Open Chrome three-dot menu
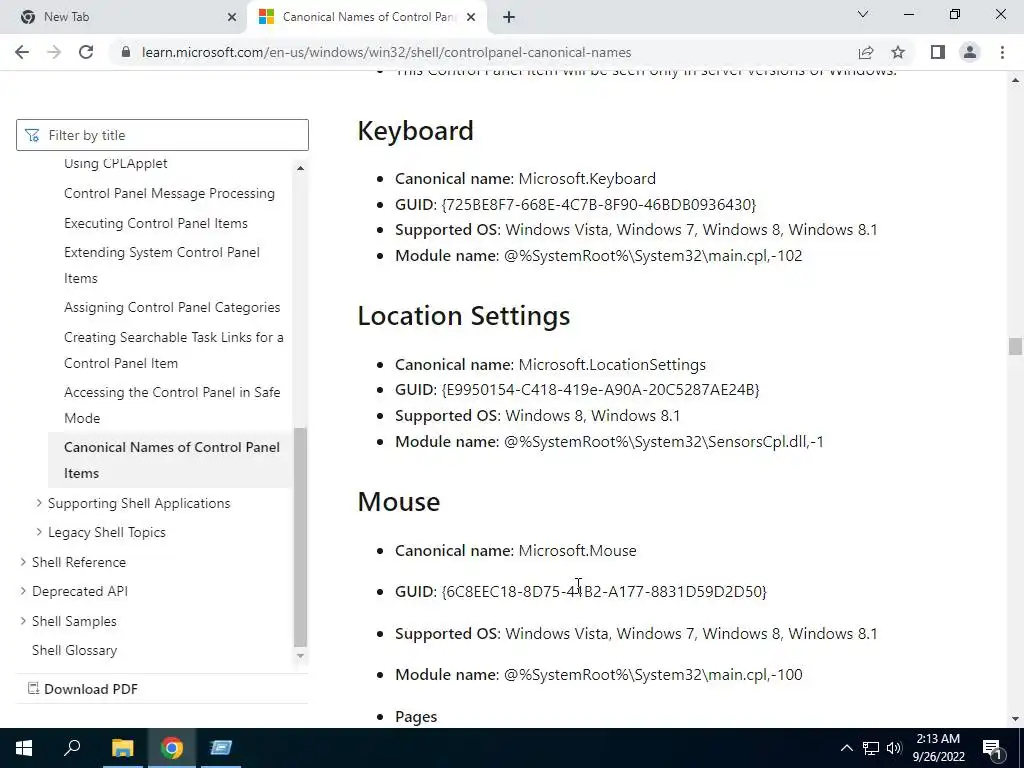Viewport: 1024px width, 768px height. tap(1002, 52)
